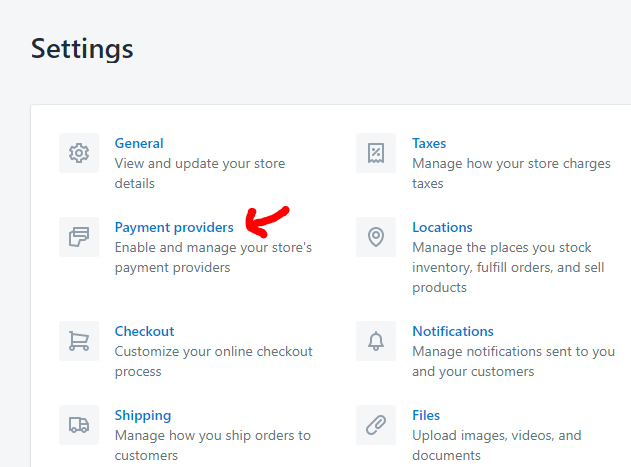Click the Files paperclip icon
The width and height of the screenshot is (631, 467).
point(376,425)
